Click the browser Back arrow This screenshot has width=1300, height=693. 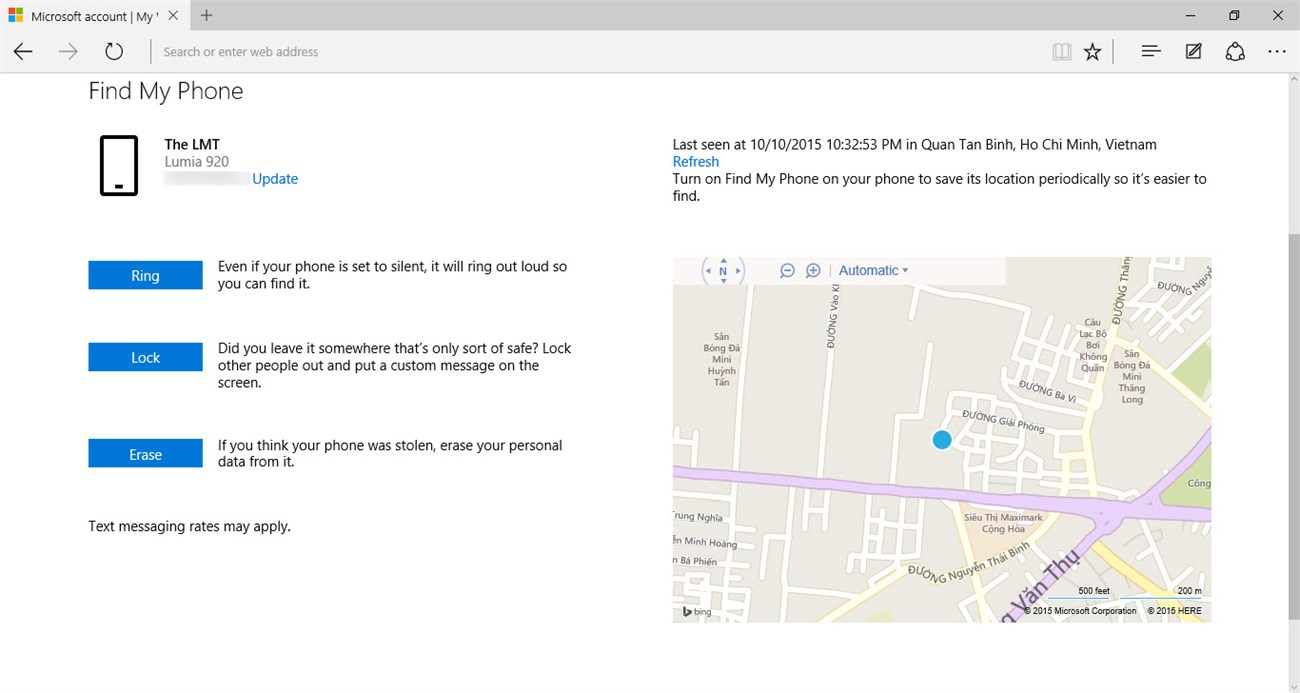pos(23,52)
